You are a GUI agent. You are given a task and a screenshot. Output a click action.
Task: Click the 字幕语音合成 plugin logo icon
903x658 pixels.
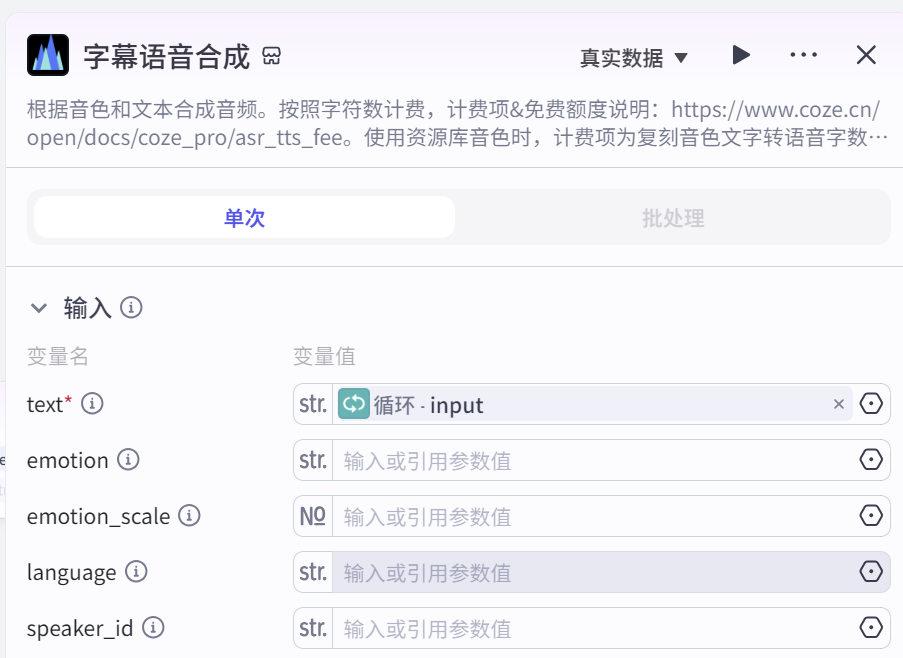[x=48, y=55]
